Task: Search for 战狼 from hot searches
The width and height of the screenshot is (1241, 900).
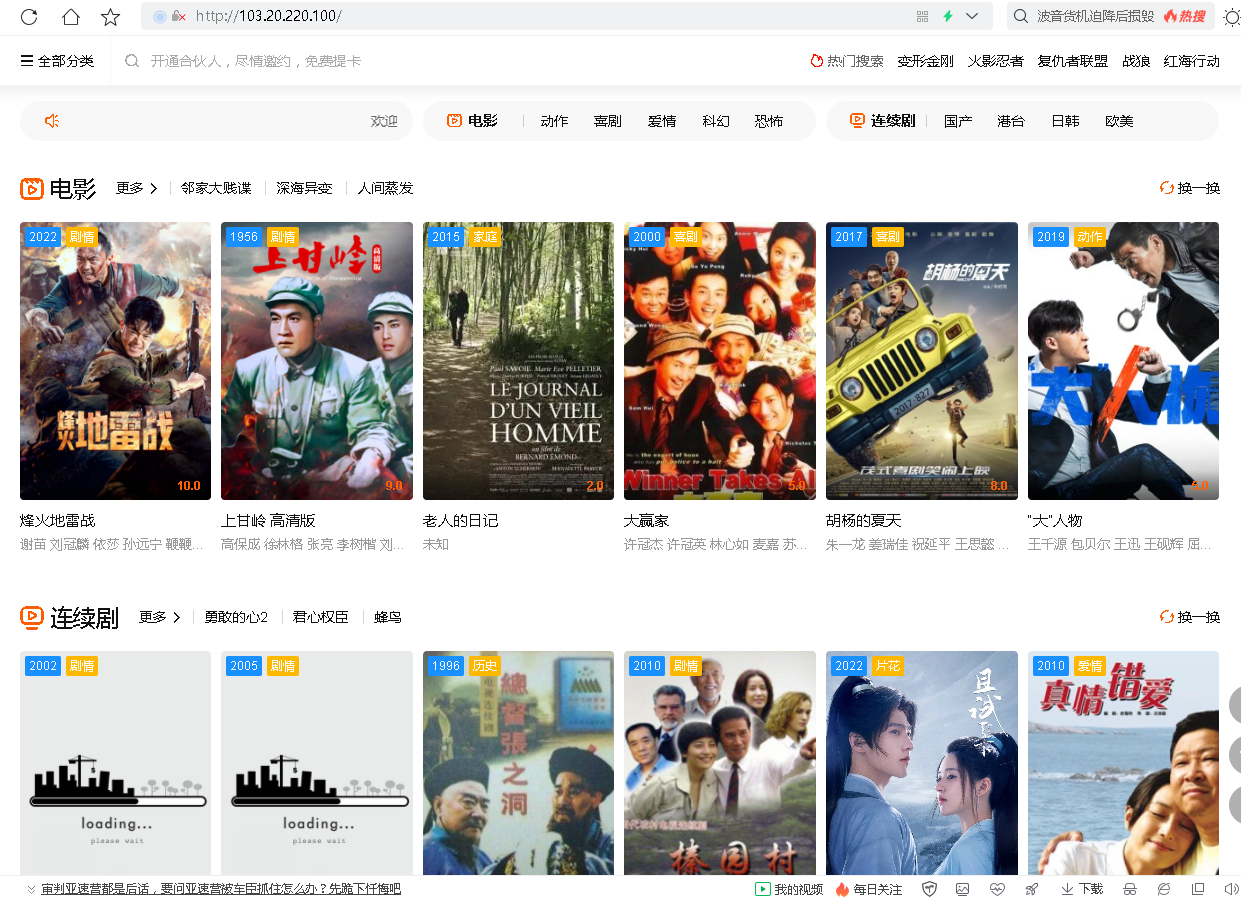Action: coord(1136,61)
